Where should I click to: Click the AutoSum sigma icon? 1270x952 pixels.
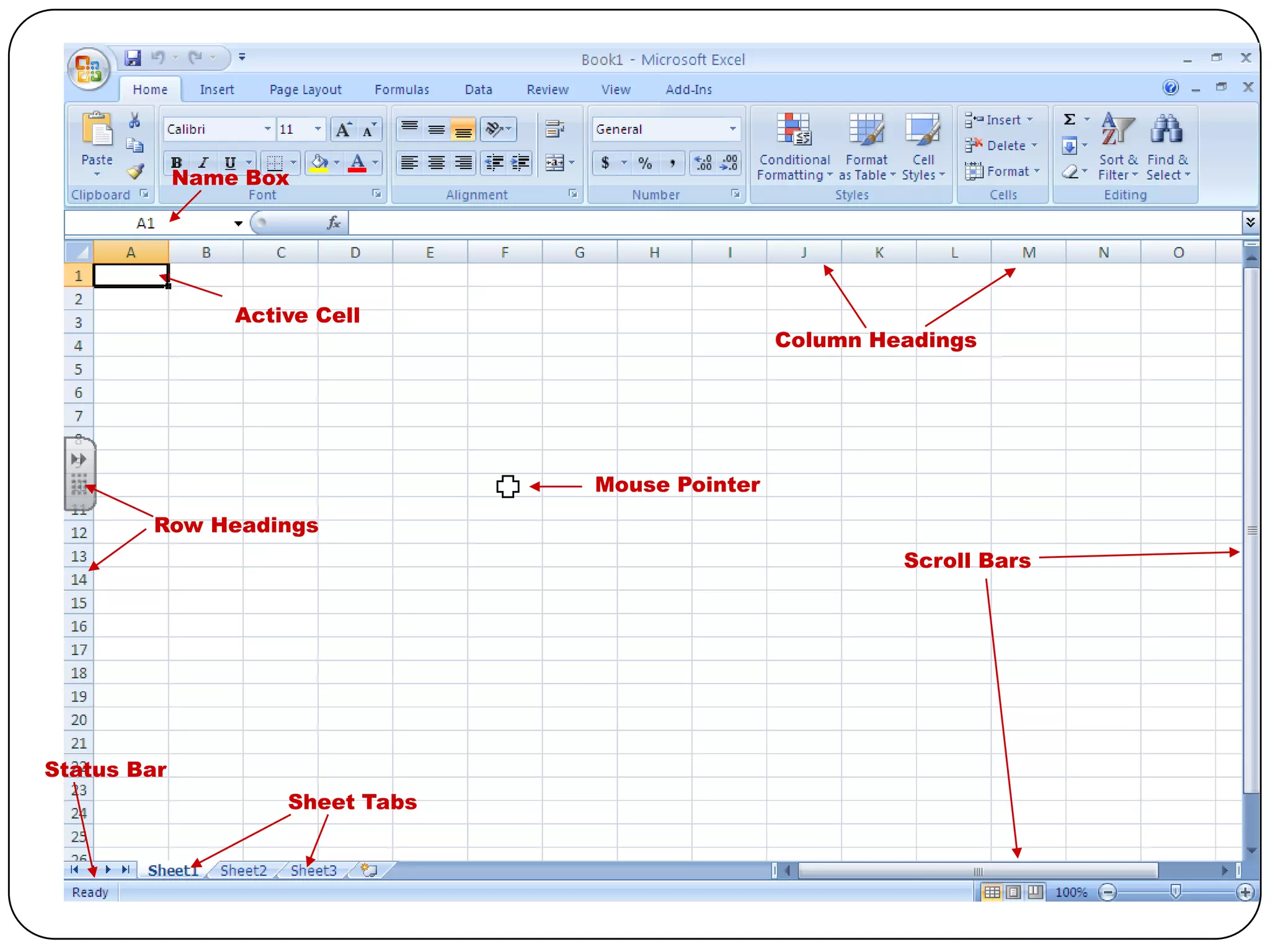point(1070,119)
